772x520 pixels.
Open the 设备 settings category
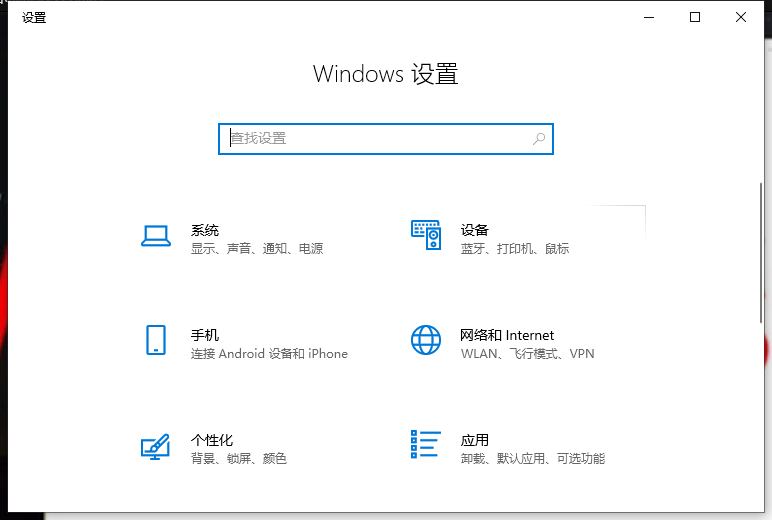[475, 230]
